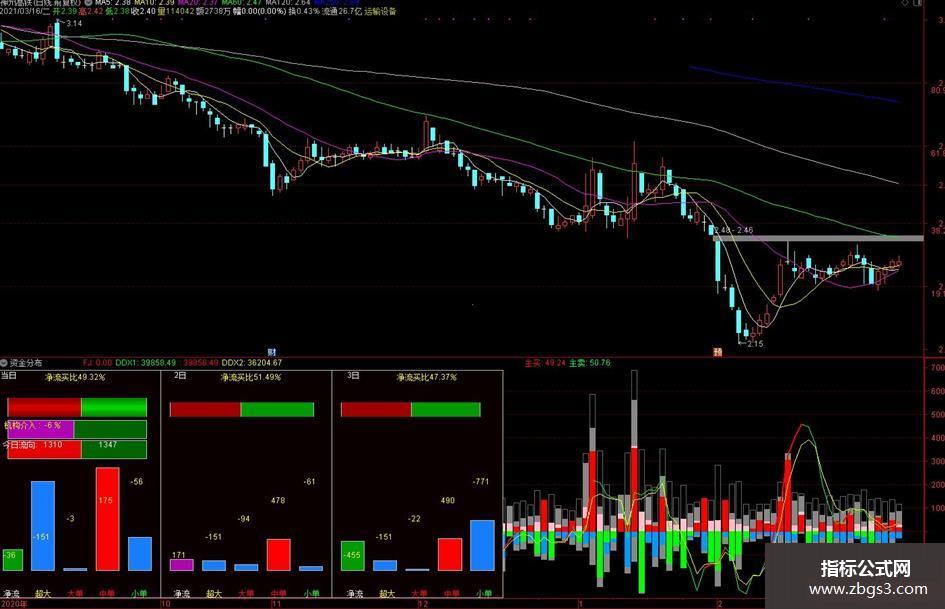Expand the 资金分布 indicator dropdown icon
This screenshot has width=945, height=609.
click(x=4, y=363)
